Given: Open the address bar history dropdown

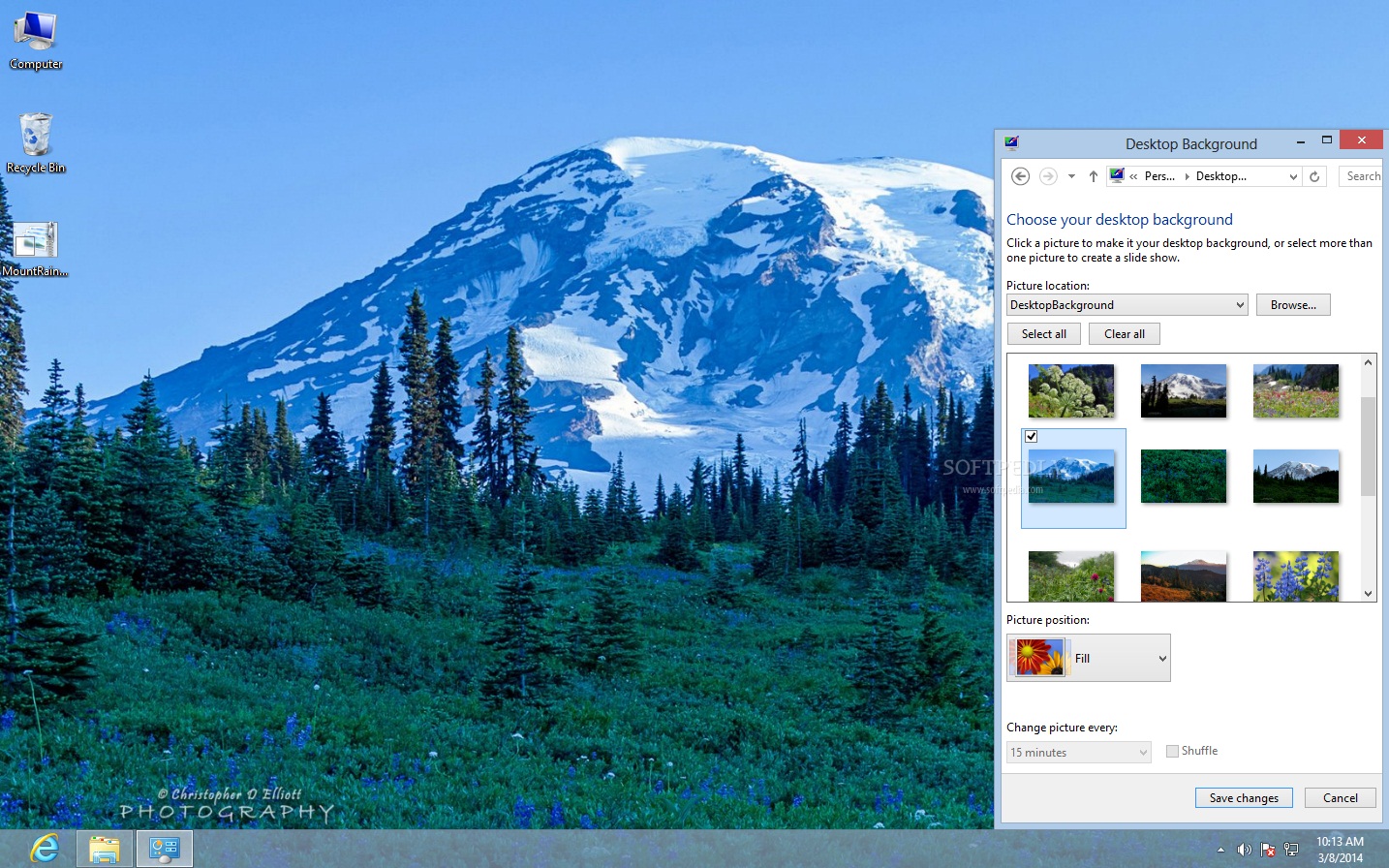Looking at the screenshot, I should [1293, 176].
